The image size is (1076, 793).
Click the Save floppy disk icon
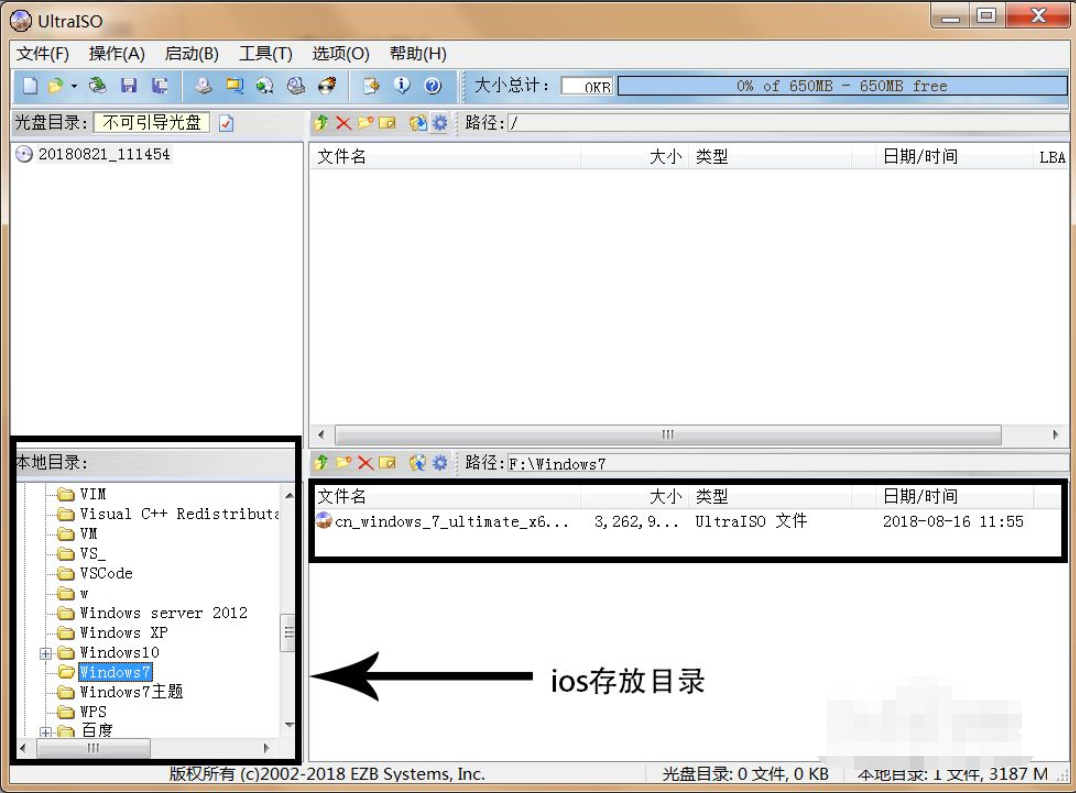point(129,86)
